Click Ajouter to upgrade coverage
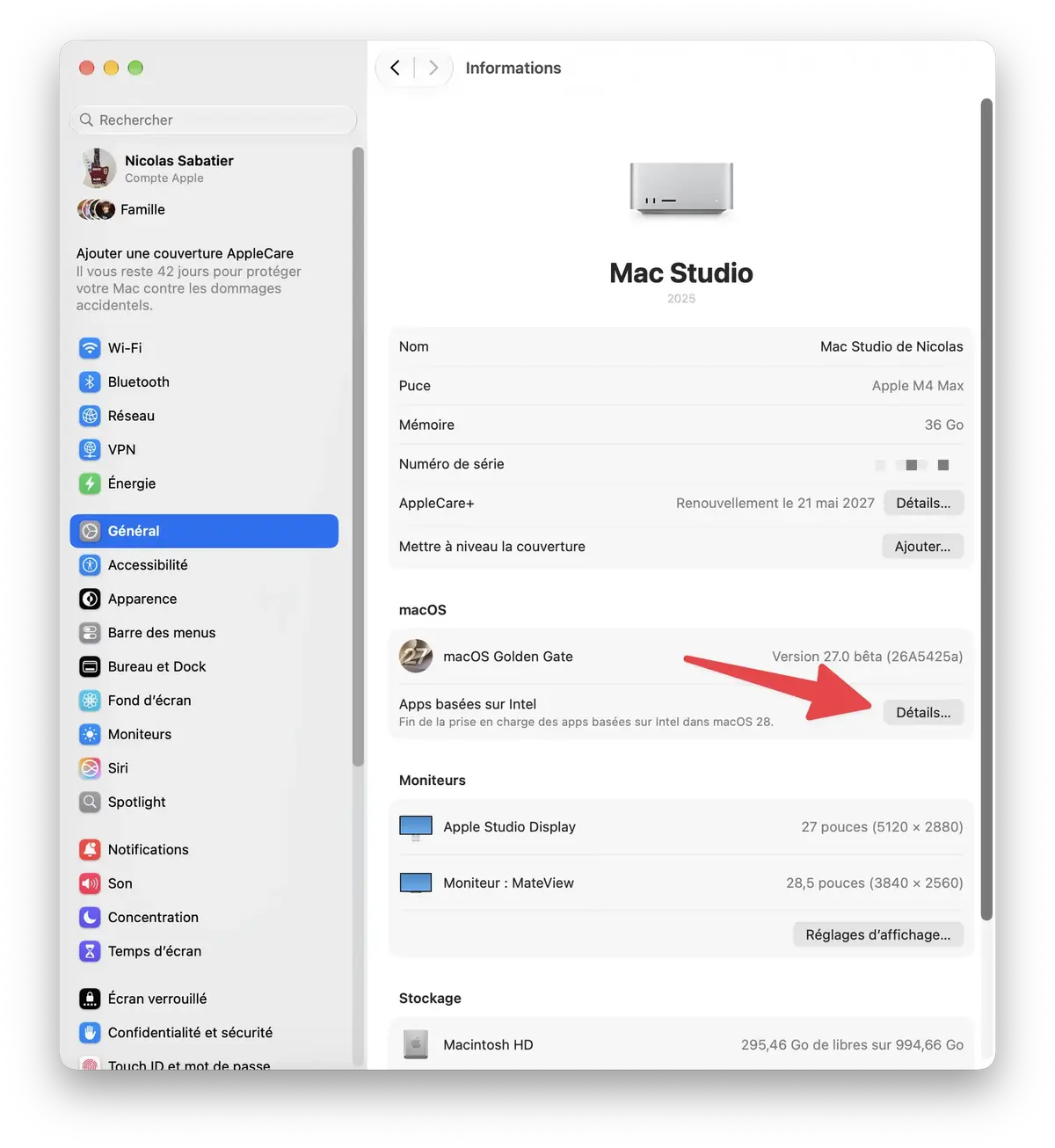The image size is (1055, 1148). pyautogui.click(x=922, y=546)
